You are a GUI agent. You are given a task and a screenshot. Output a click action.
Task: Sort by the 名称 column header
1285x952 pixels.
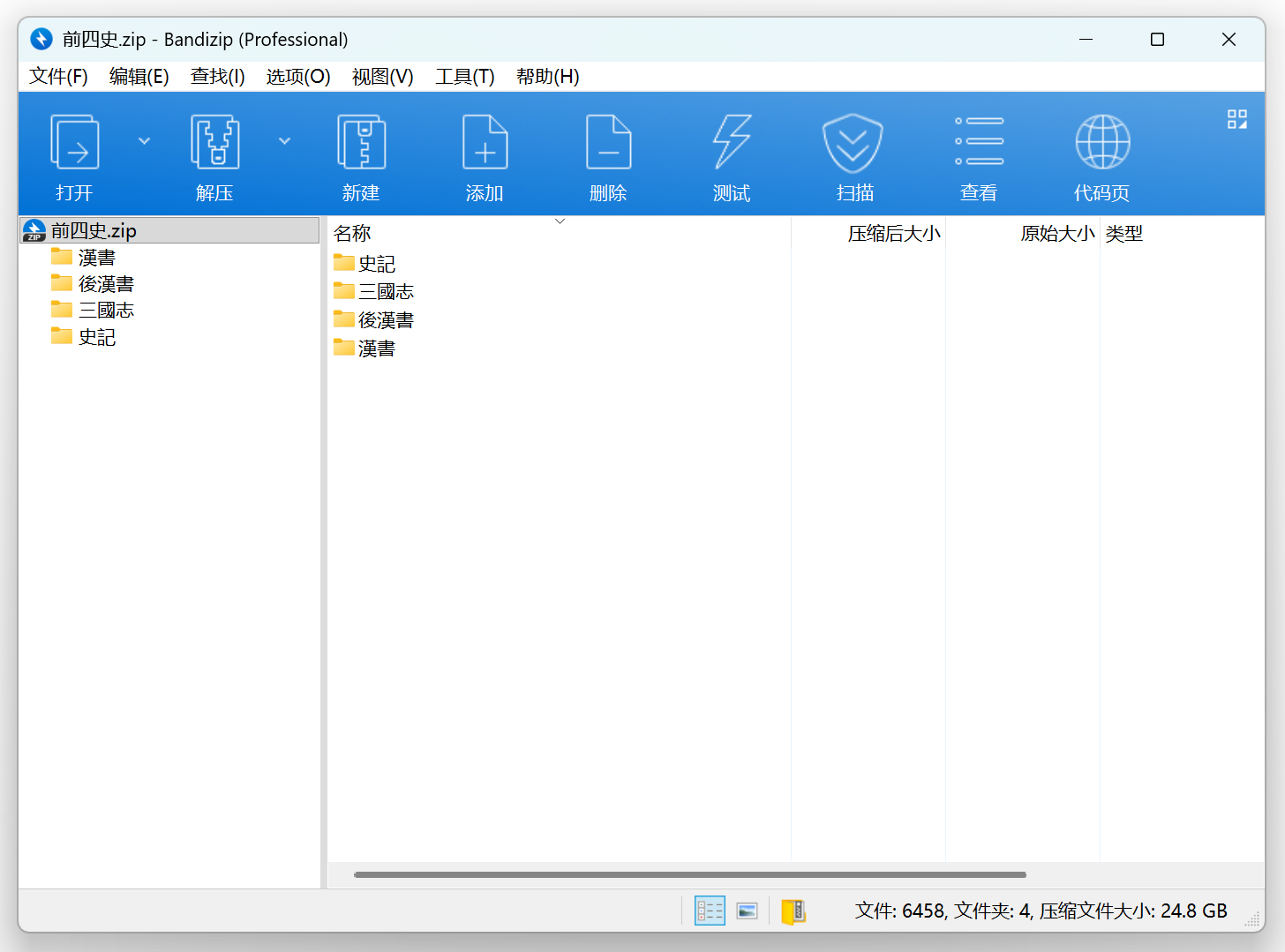coord(353,234)
